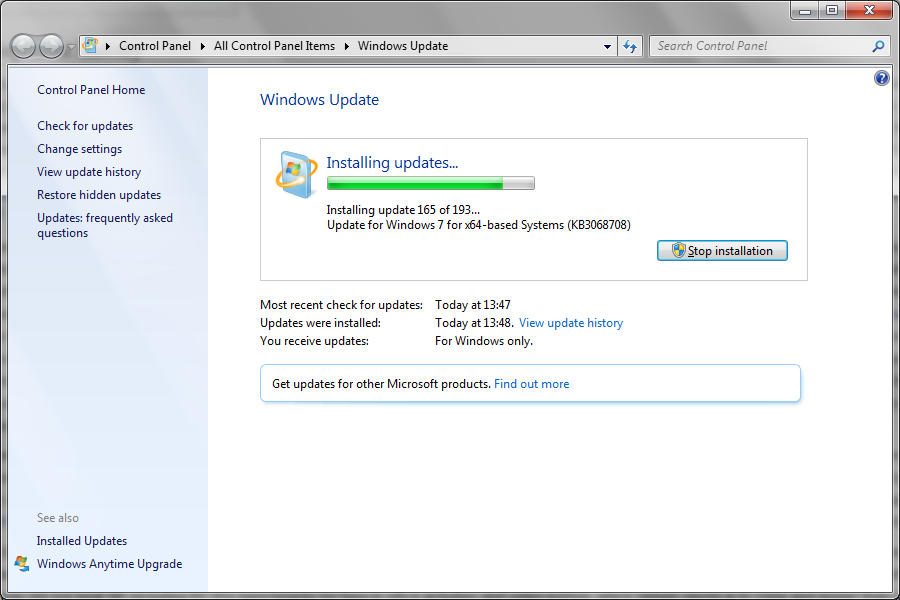Click the Control Panel icon in address bar
Viewport: 900px width, 600px height.
[x=90, y=45]
